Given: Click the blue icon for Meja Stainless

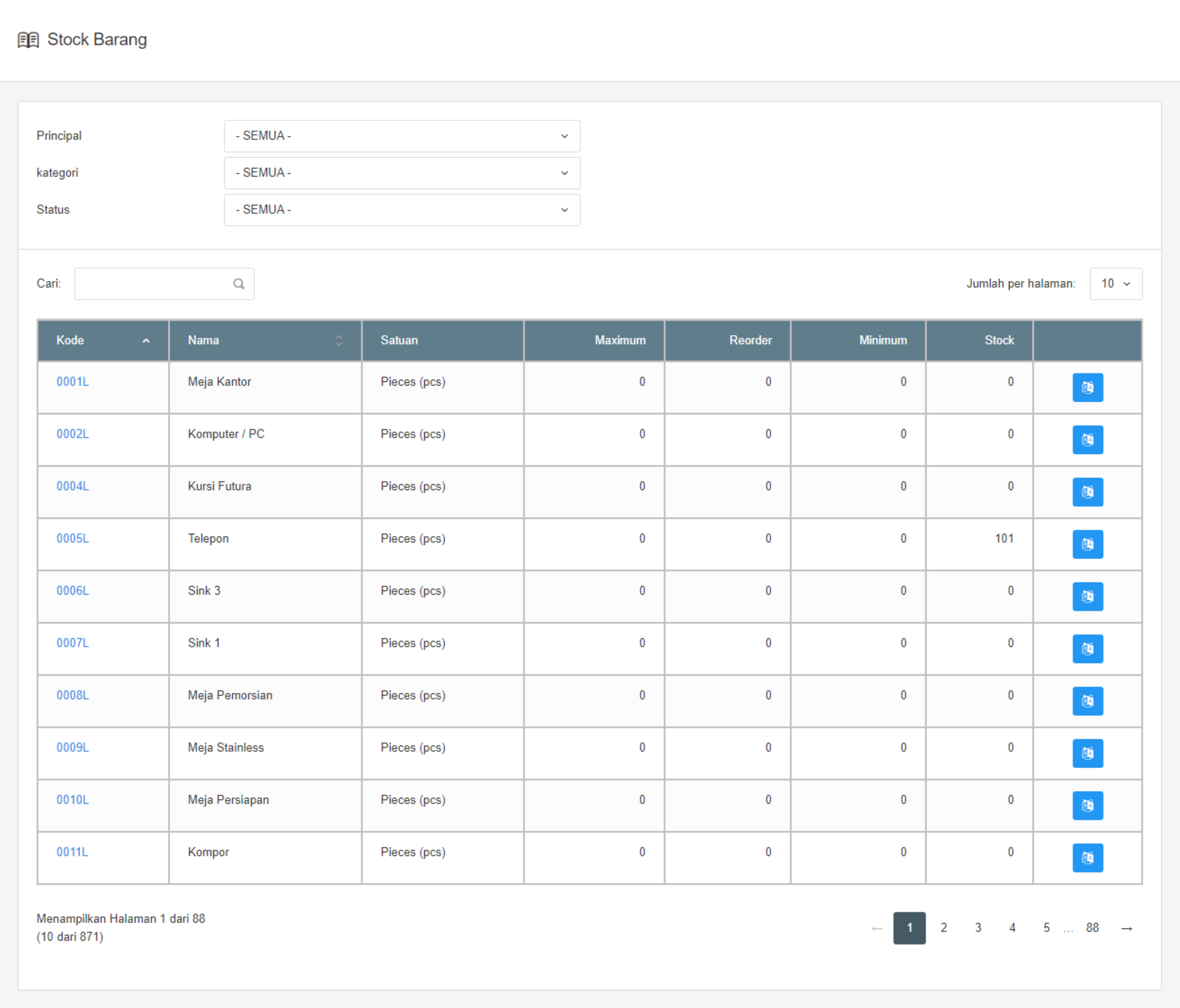Looking at the screenshot, I should [x=1087, y=753].
